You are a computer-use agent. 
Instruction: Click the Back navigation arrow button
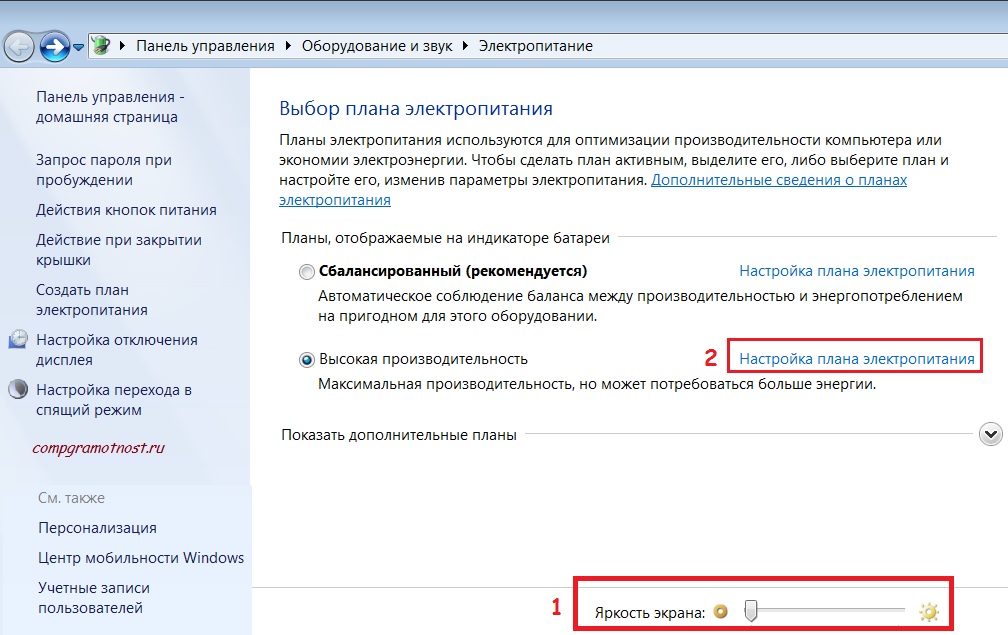click(19, 46)
